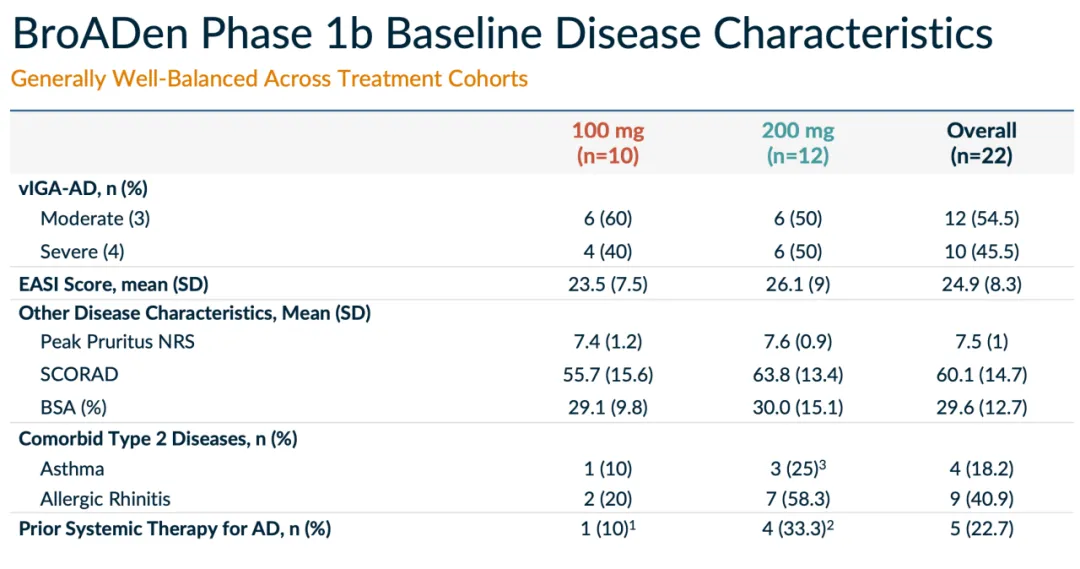Select the Moderate (3) row label

(95, 218)
